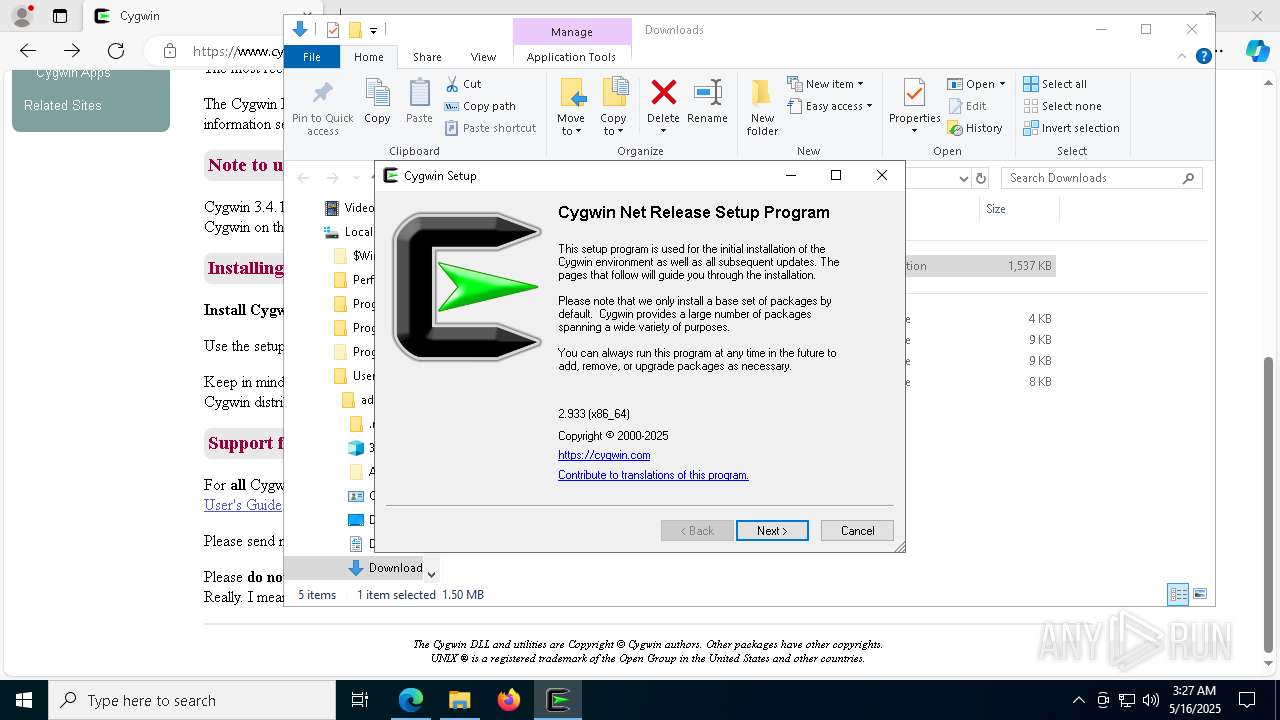Click the 1,537 KB file row

[x=980, y=266]
